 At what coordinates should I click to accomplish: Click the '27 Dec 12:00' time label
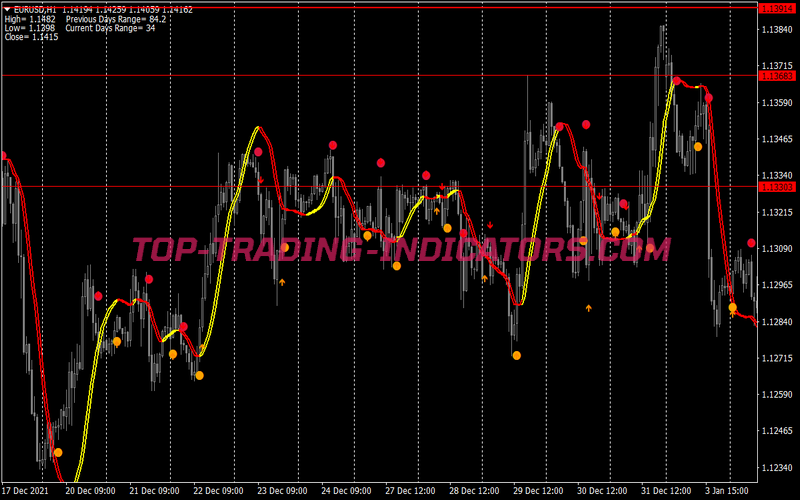[x=410, y=491]
